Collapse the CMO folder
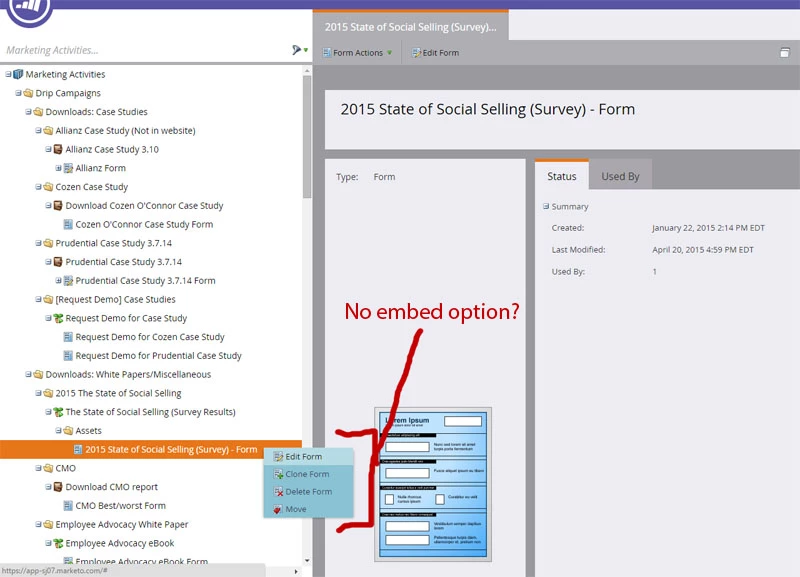 tap(38, 468)
